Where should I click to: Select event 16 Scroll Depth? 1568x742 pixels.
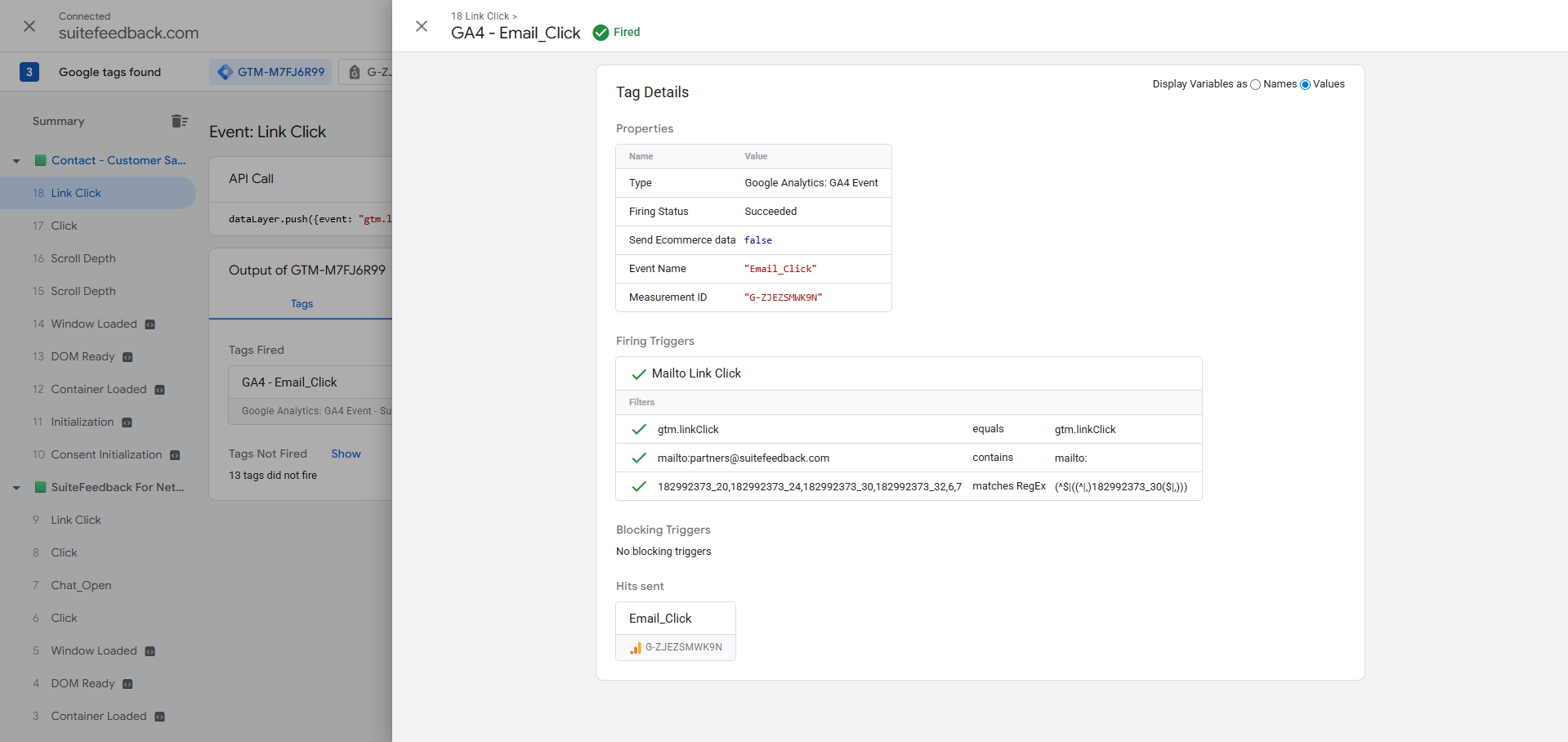click(83, 258)
